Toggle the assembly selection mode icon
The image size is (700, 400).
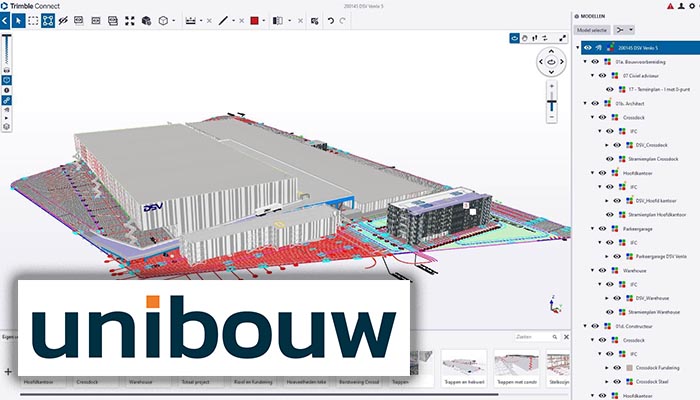tap(48, 21)
